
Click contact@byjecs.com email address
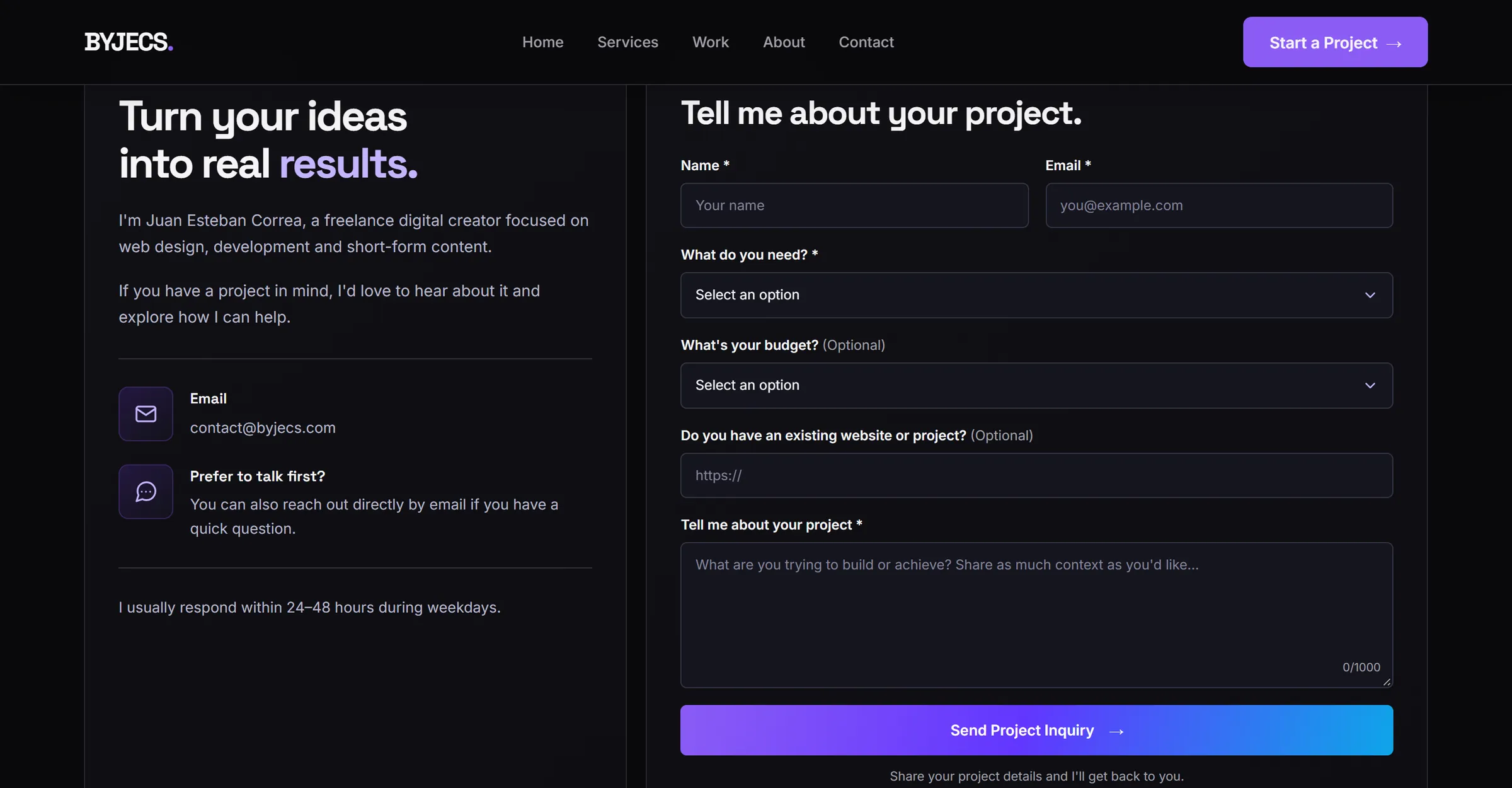tap(263, 427)
